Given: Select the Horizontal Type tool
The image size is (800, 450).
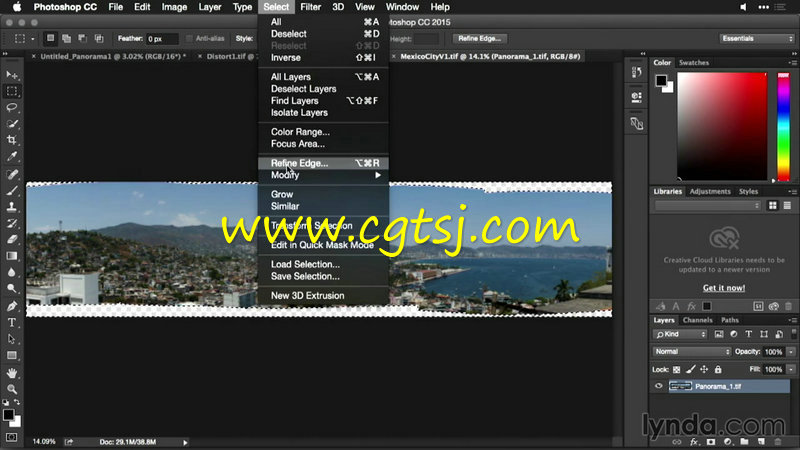Looking at the screenshot, I should coord(12,322).
